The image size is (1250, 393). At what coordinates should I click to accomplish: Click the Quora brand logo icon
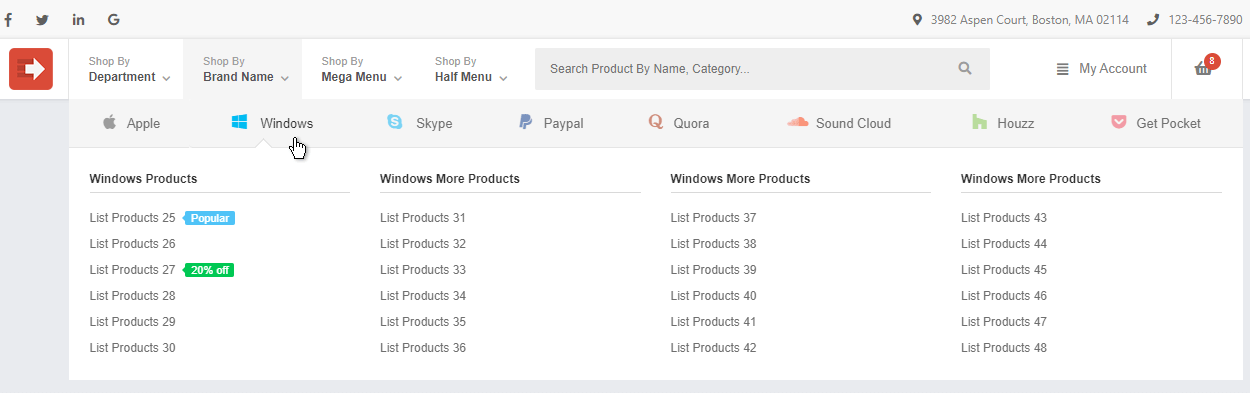point(656,123)
